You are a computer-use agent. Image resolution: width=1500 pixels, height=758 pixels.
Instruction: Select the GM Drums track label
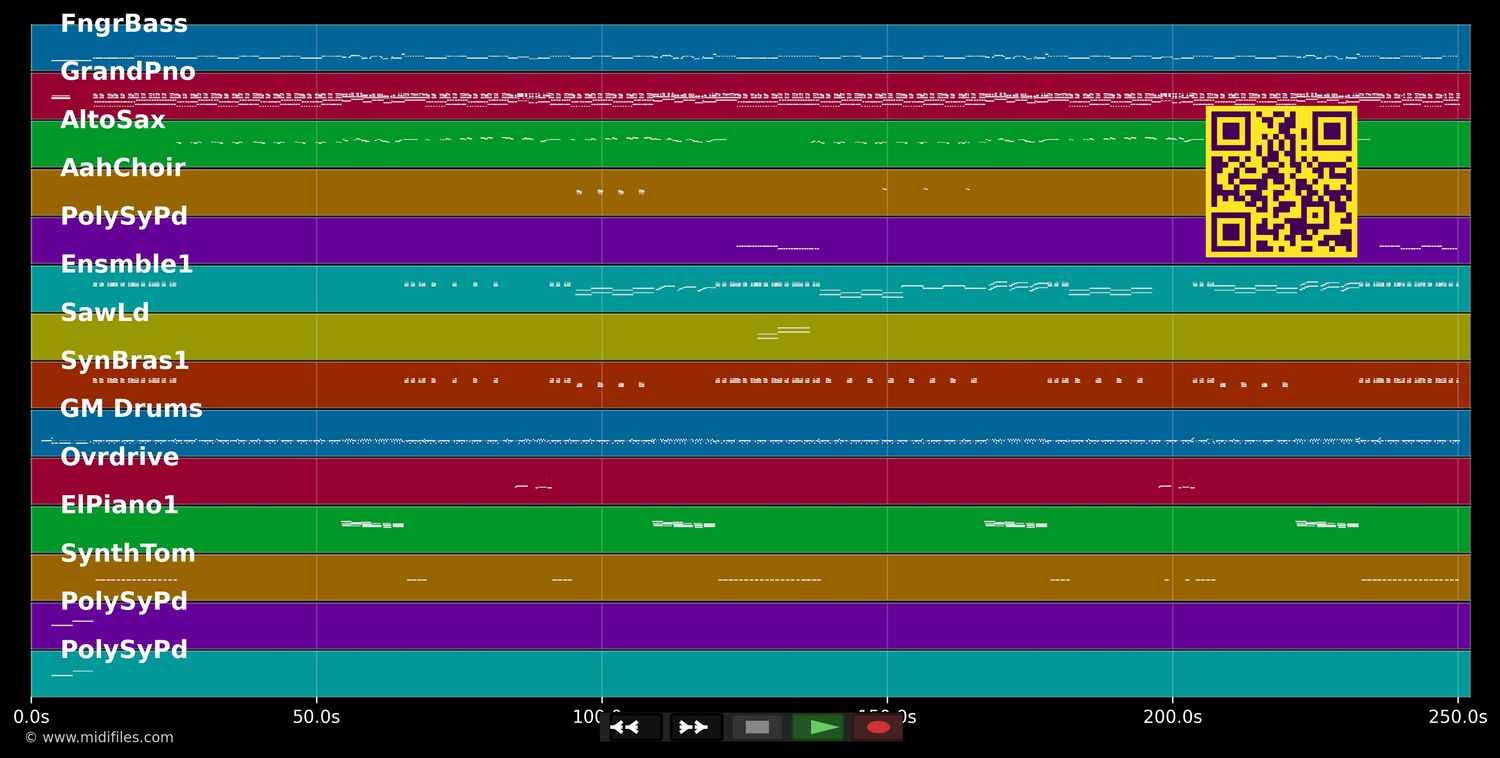pyautogui.click(x=131, y=409)
